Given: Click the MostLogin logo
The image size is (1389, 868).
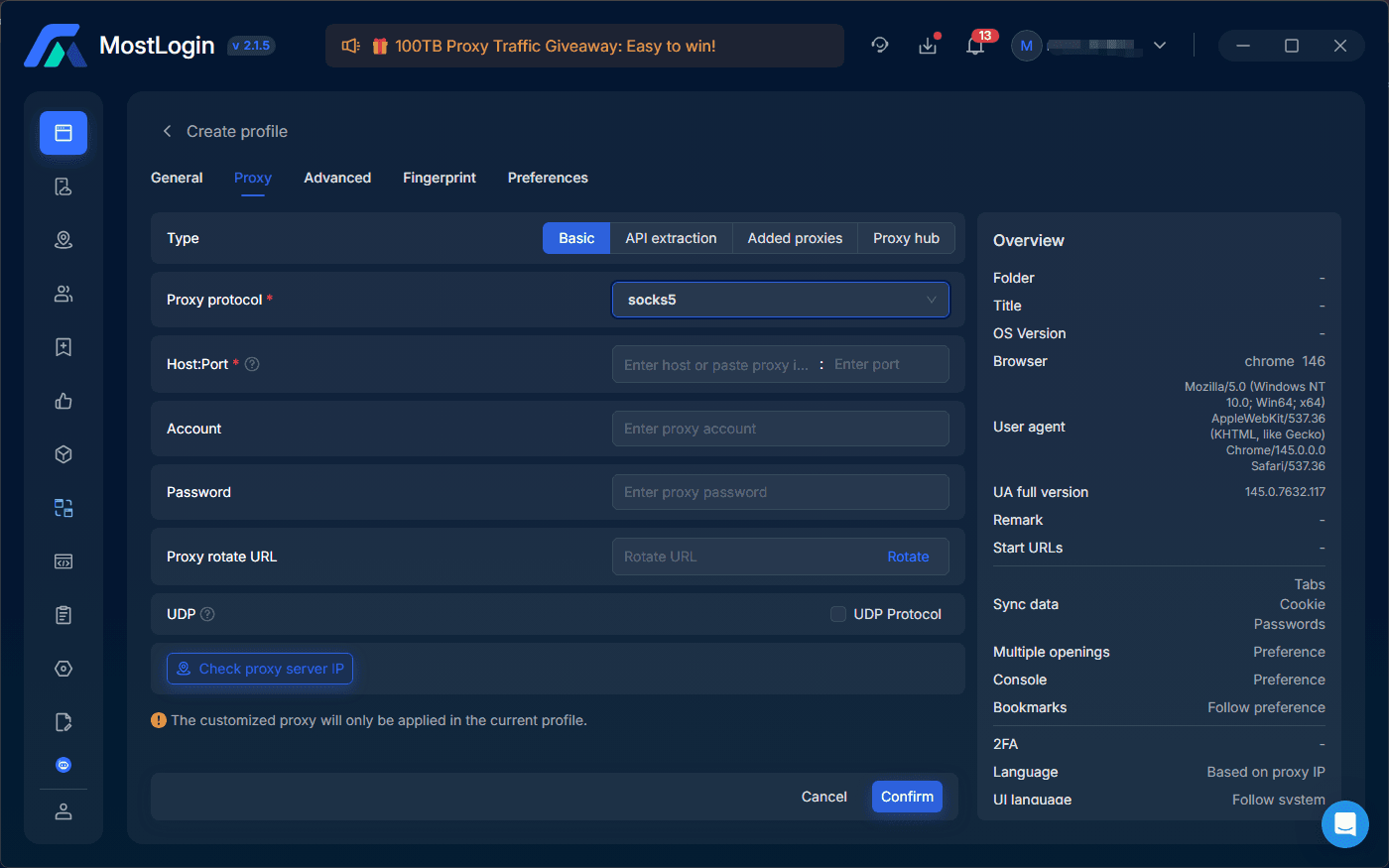Looking at the screenshot, I should (x=56, y=46).
